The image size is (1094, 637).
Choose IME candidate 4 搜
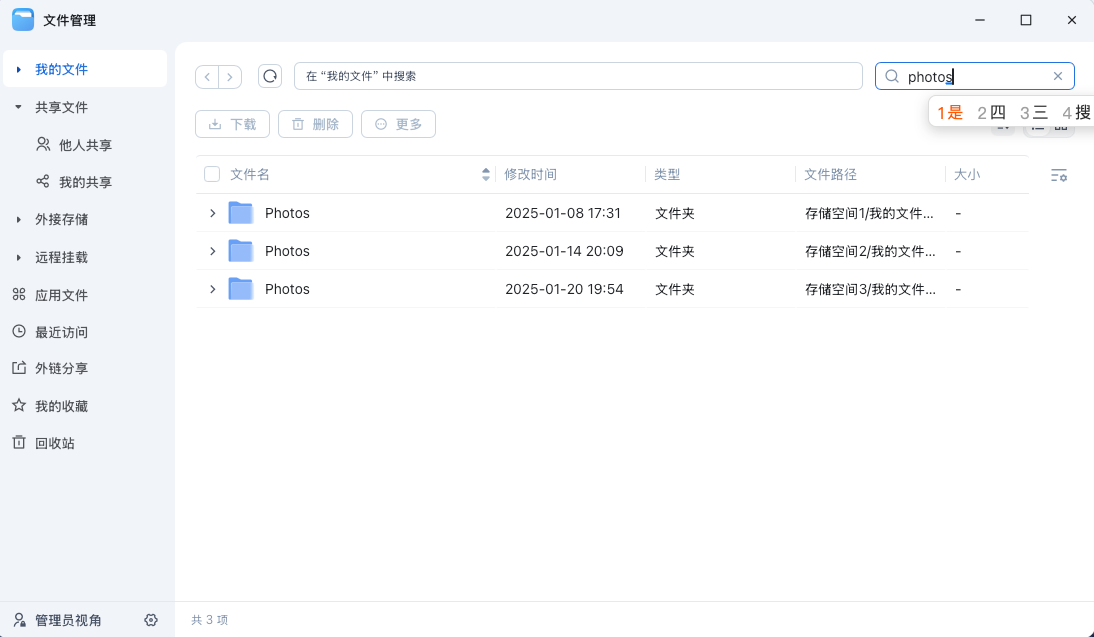1077,112
